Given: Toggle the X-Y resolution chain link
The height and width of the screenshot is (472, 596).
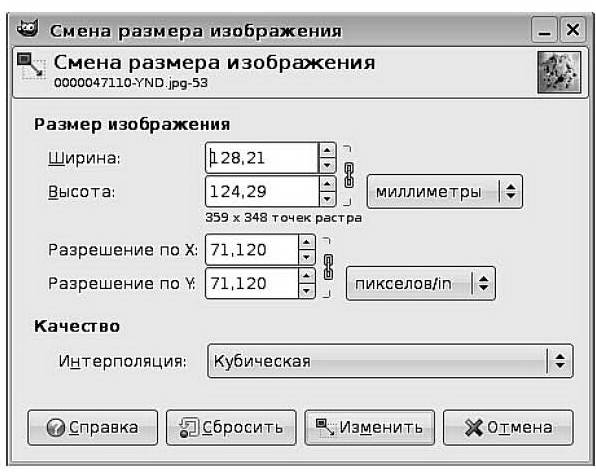Looking at the screenshot, I should click(328, 267).
